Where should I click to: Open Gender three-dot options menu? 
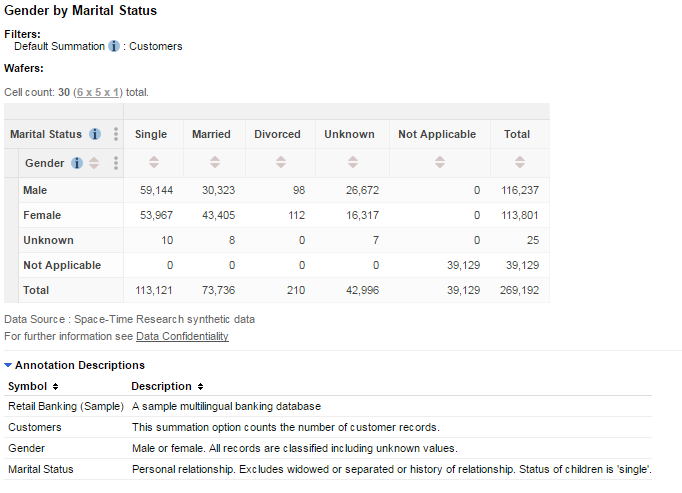click(x=116, y=163)
